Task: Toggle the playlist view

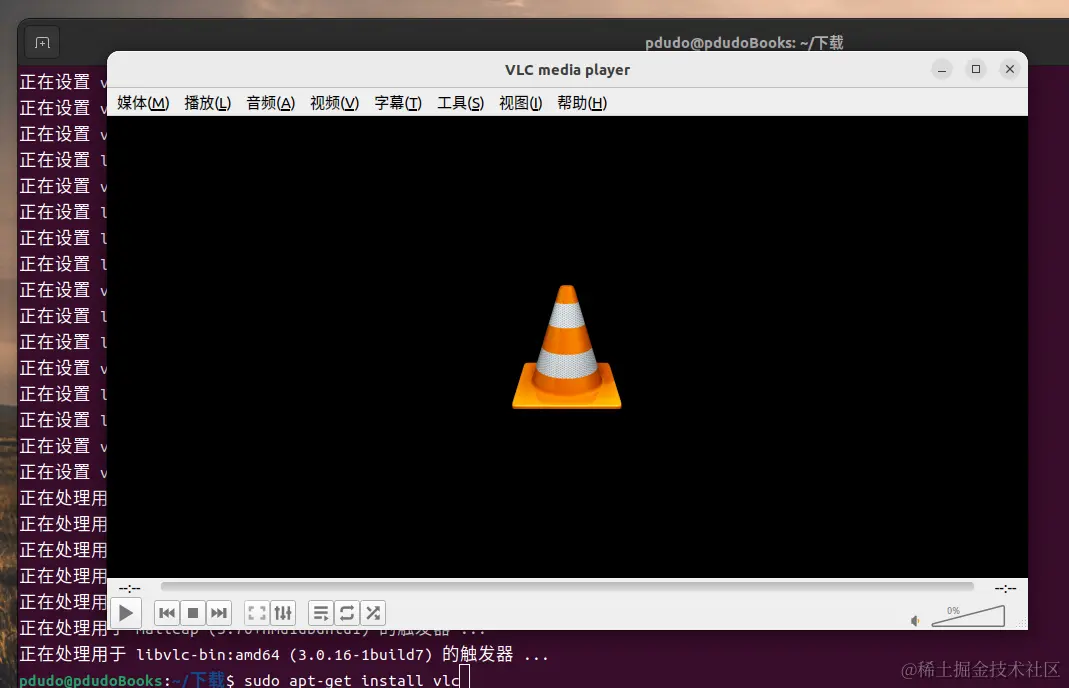Action: (320, 613)
